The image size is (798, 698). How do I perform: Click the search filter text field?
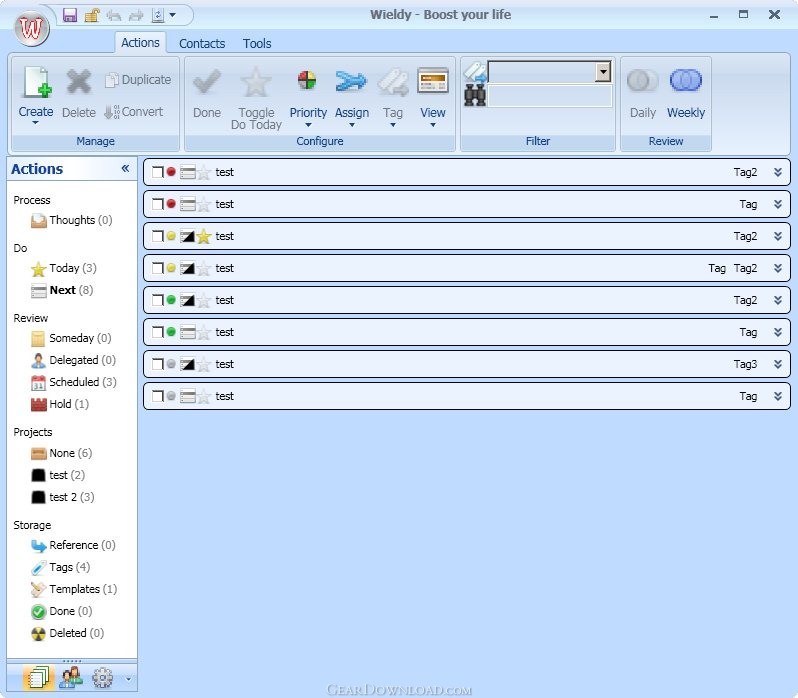tap(550, 96)
